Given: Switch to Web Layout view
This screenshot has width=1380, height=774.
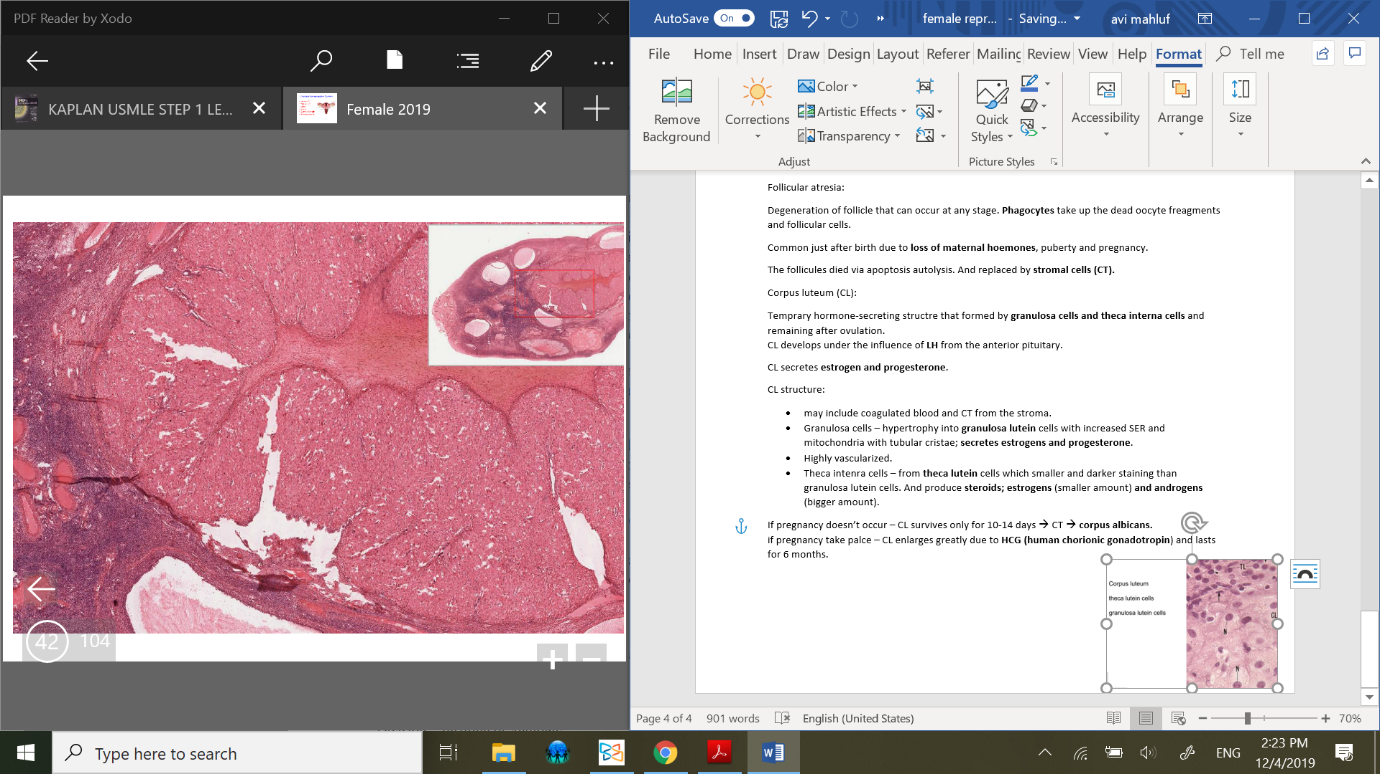Looking at the screenshot, I should click(x=1178, y=718).
